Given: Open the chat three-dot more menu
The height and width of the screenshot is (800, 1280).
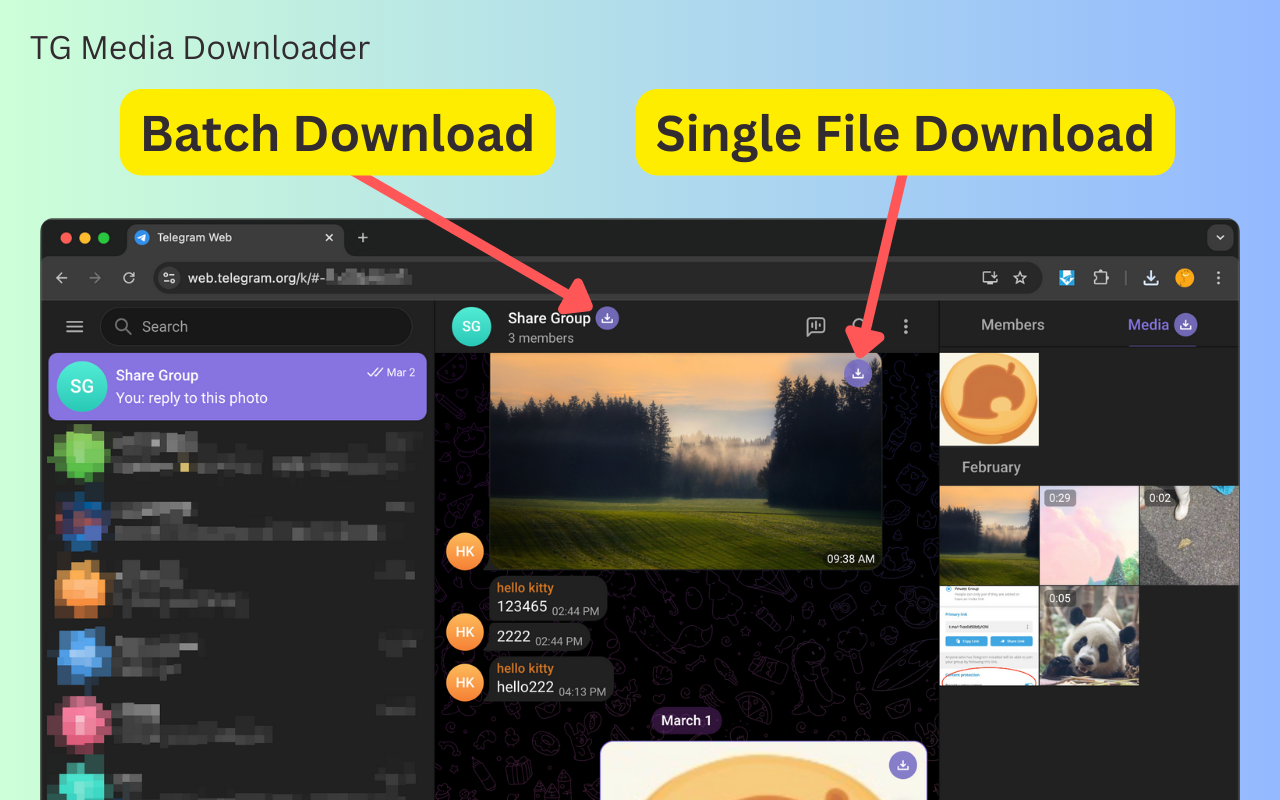Looking at the screenshot, I should pyautogui.click(x=906, y=326).
